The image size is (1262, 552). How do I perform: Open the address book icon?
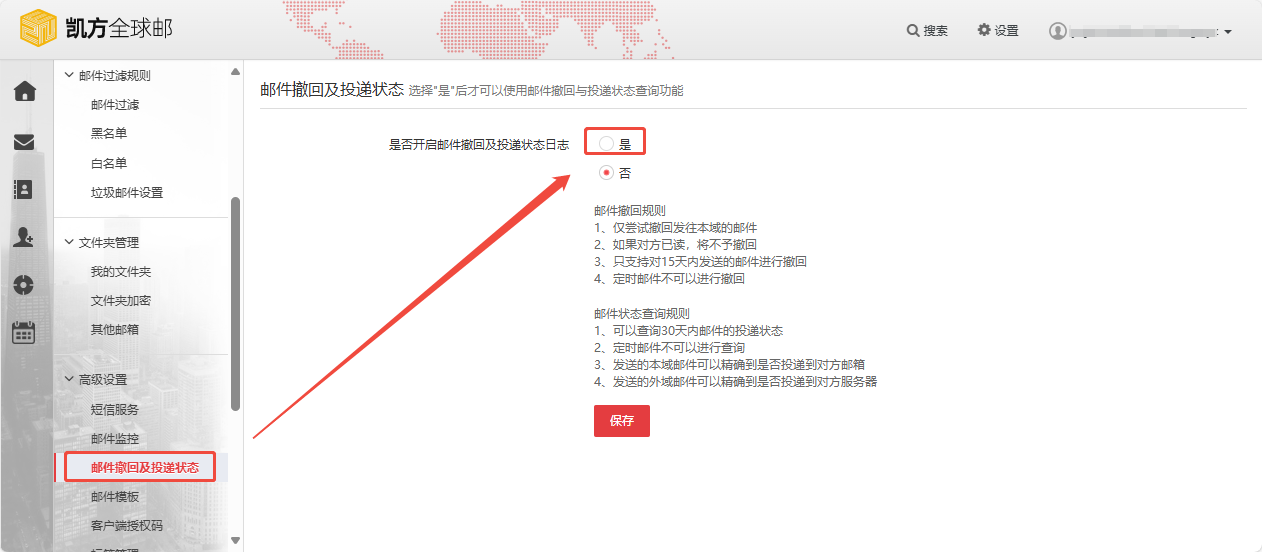point(24,189)
